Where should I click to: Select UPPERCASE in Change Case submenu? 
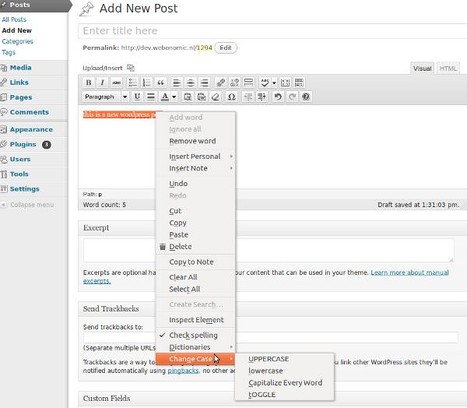(284, 359)
